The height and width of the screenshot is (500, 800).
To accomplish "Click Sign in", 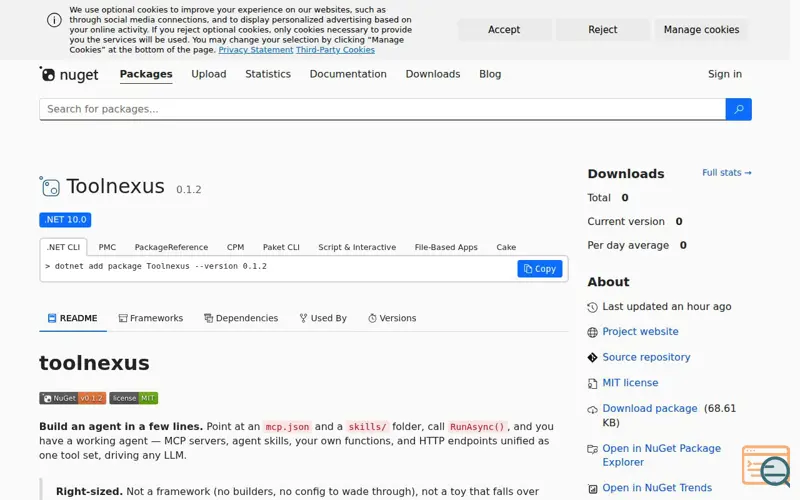I will click(x=724, y=74).
